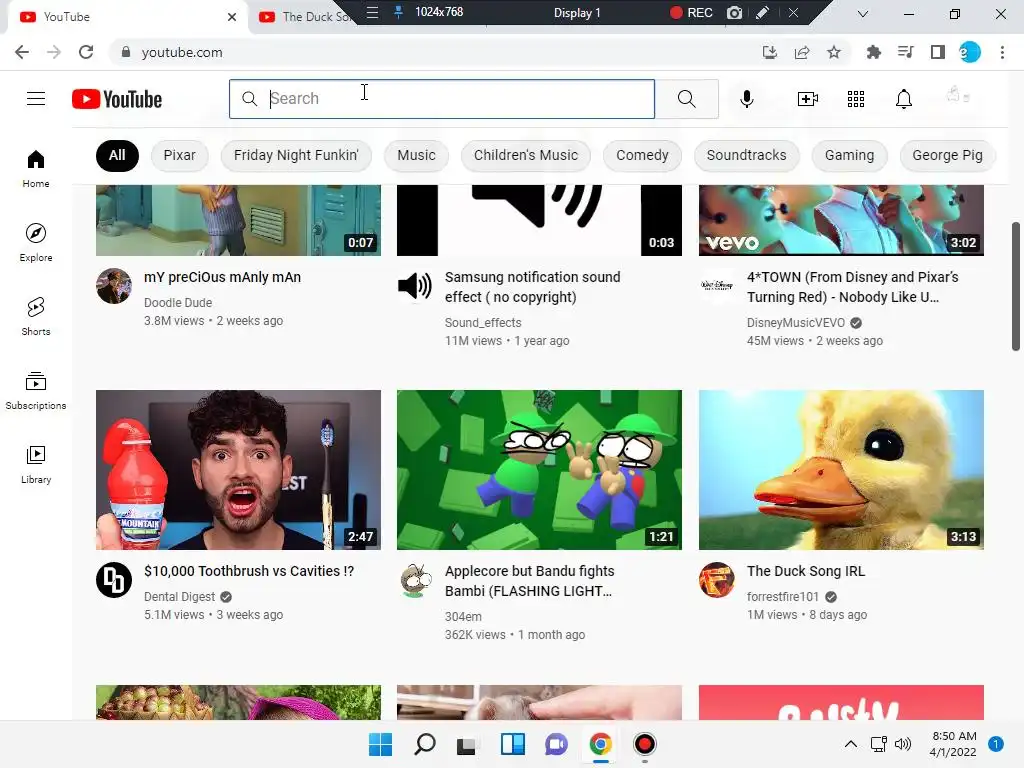Click the Sound_effects channel speaker avatar
This screenshot has height=768, width=1024.
tap(415, 286)
